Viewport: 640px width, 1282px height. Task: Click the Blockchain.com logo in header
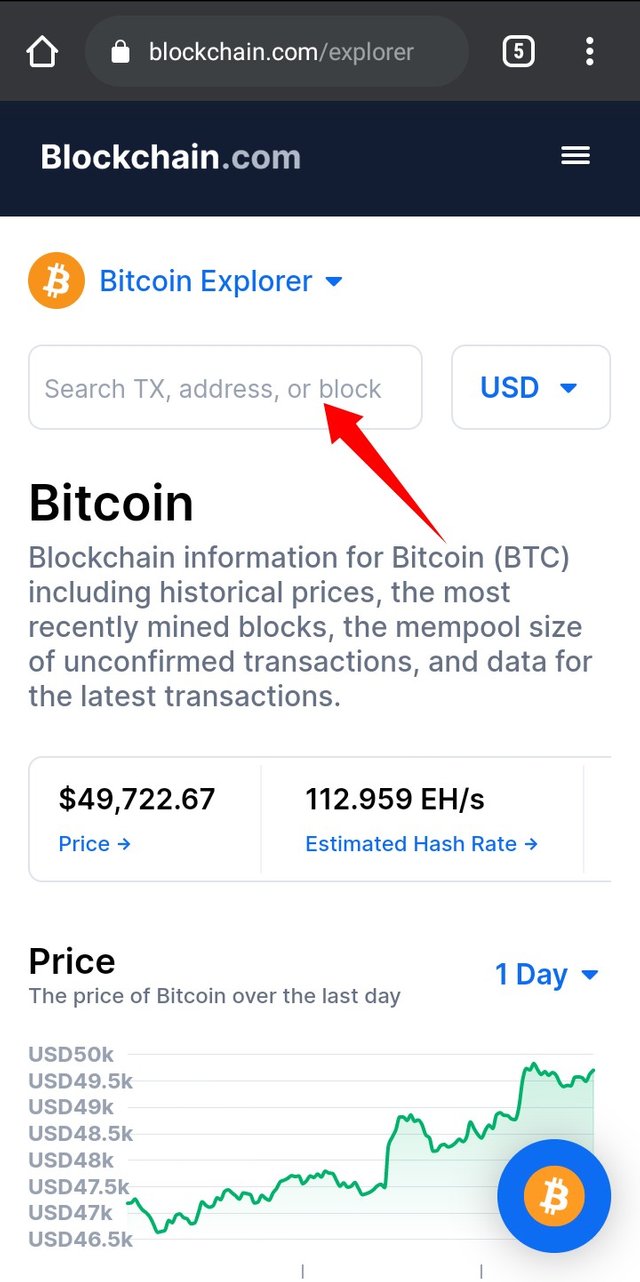[x=170, y=157]
